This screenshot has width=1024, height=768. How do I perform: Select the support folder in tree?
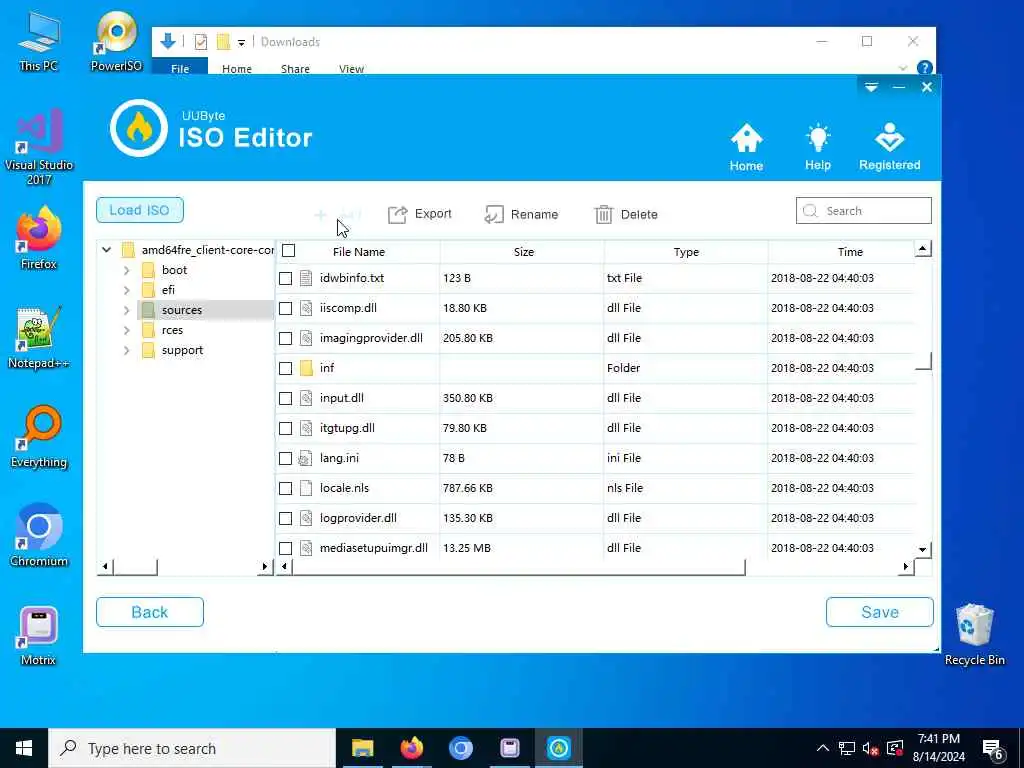click(182, 351)
